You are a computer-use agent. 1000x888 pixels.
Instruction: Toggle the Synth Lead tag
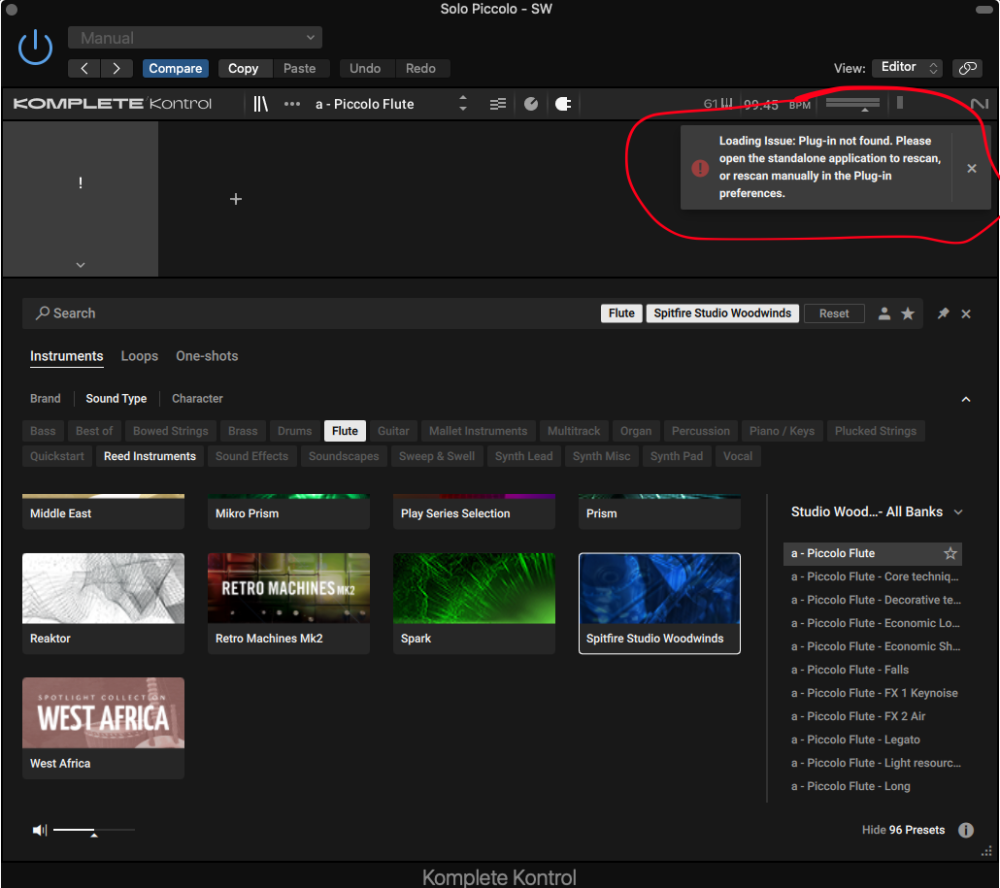pyautogui.click(x=524, y=456)
